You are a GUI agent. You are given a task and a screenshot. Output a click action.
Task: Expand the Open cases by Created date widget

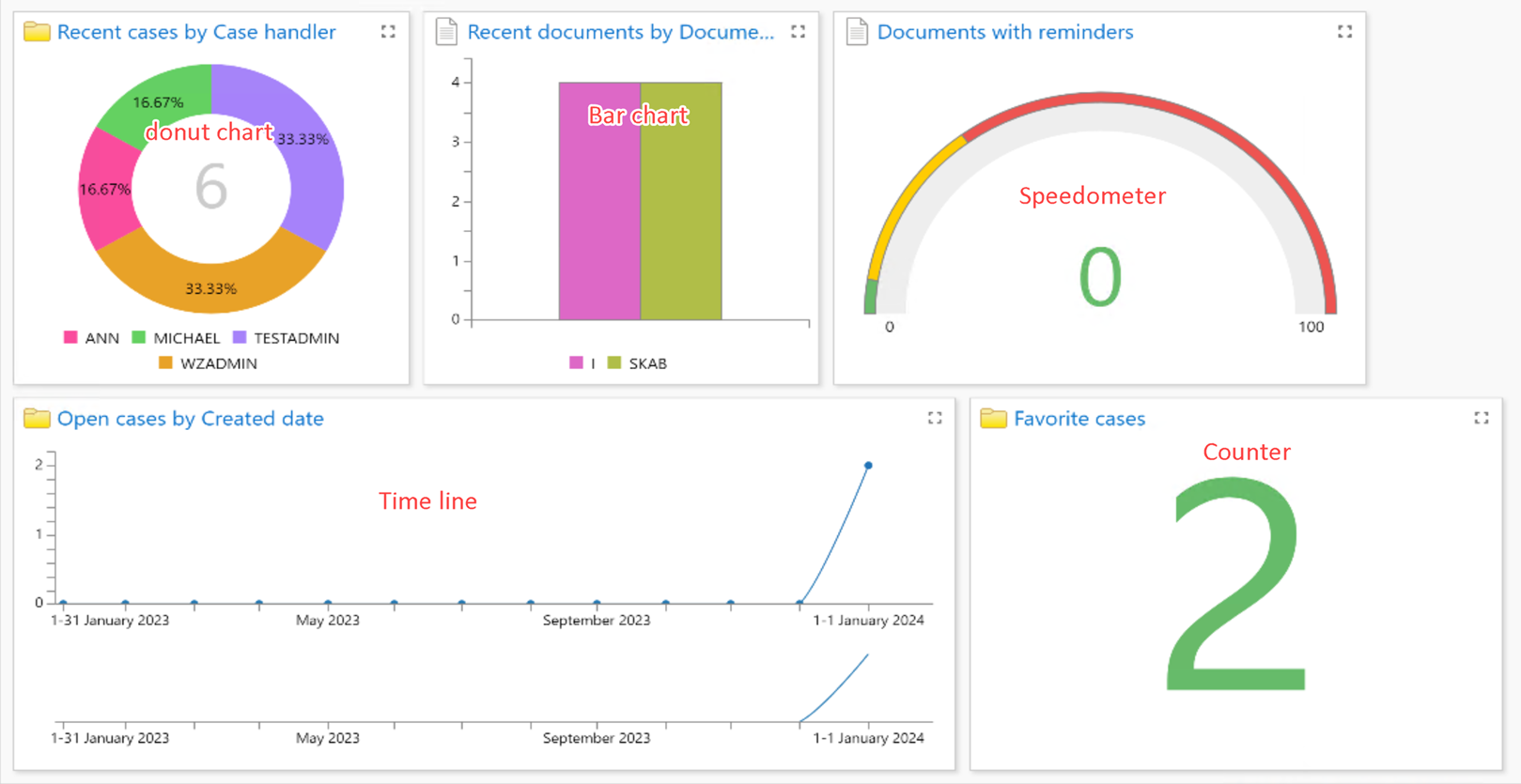pyautogui.click(x=935, y=418)
